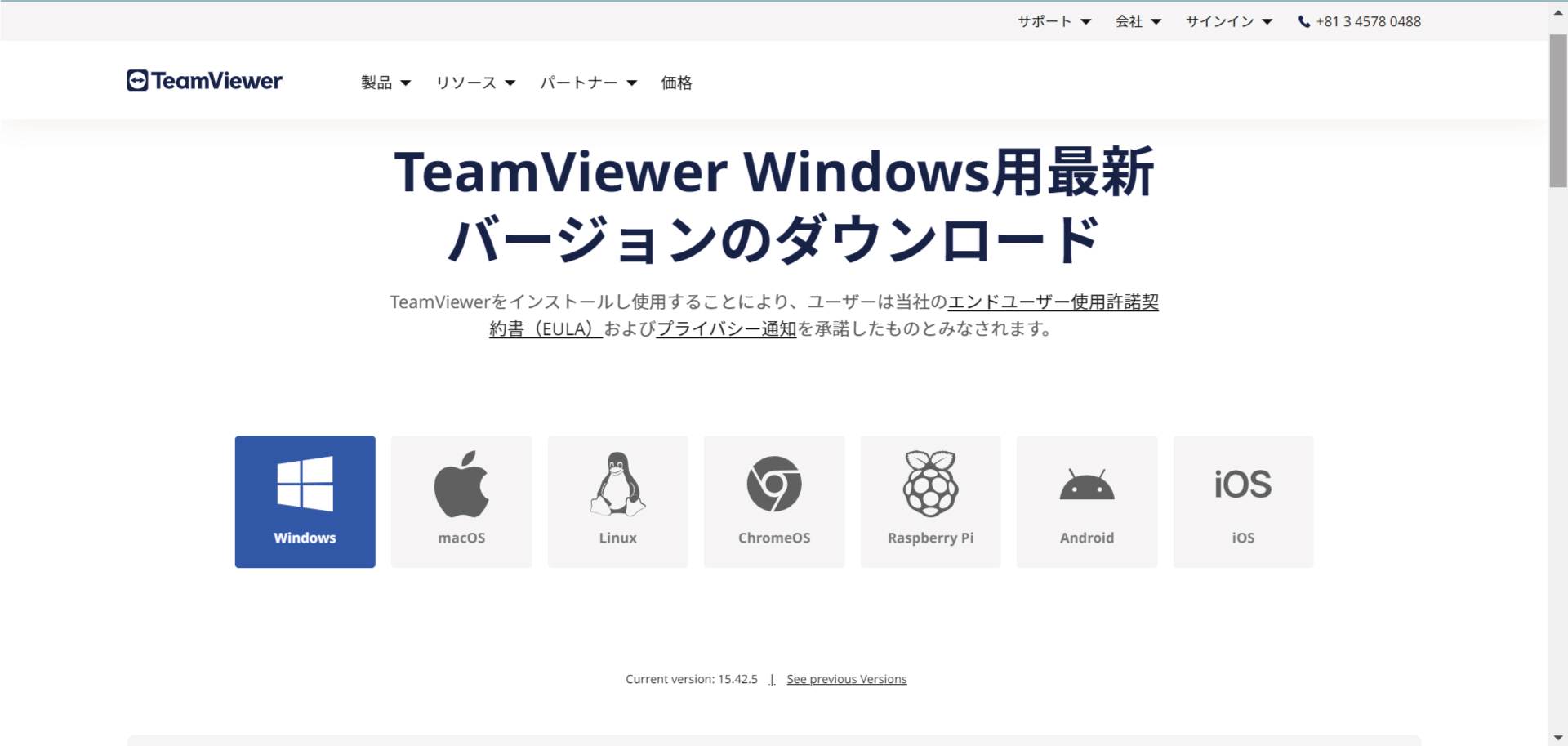Image resolution: width=1568 pixels, height=746 pixels.
Task: Select the macOS apple icon tile
Action: (x=461, y=501)
